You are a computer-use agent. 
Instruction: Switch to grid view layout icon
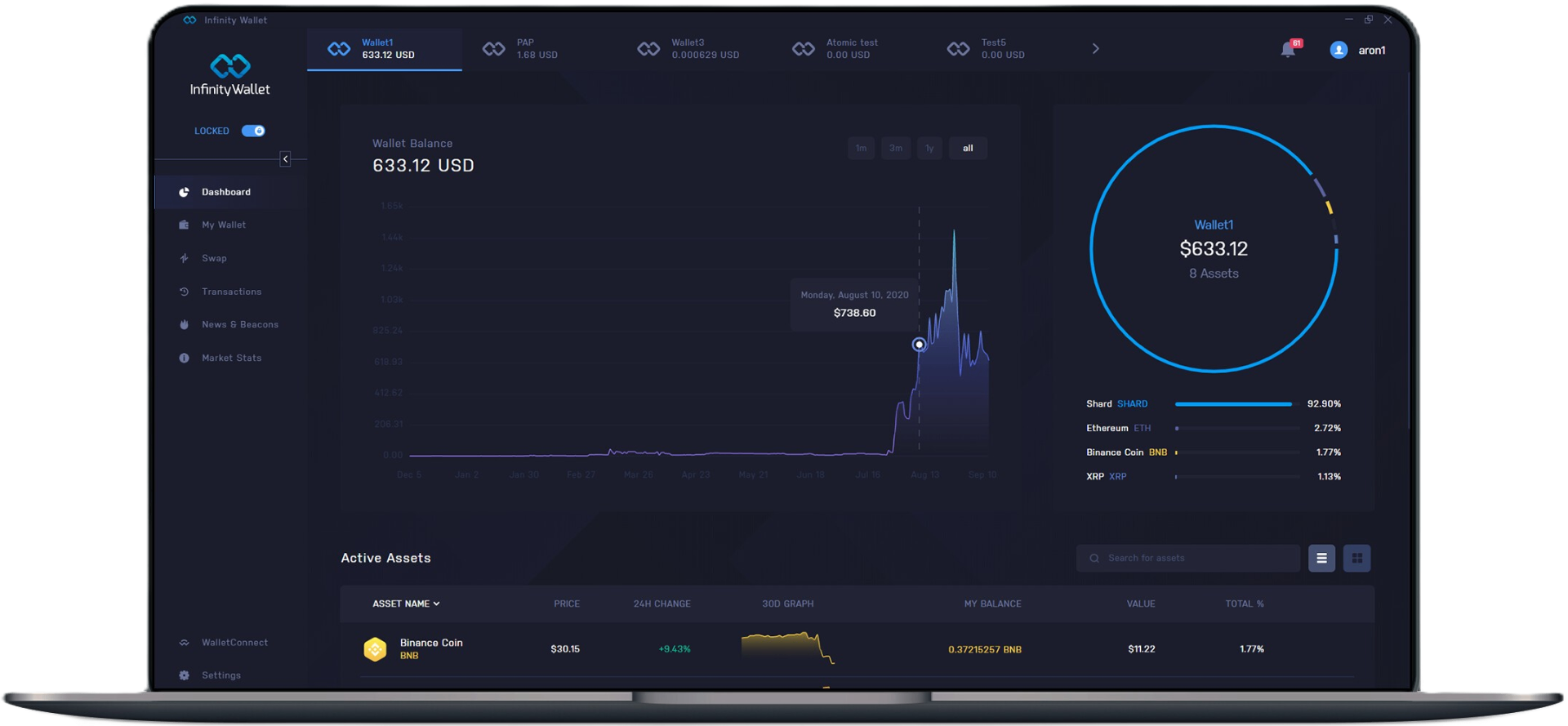pos(1356,559)
